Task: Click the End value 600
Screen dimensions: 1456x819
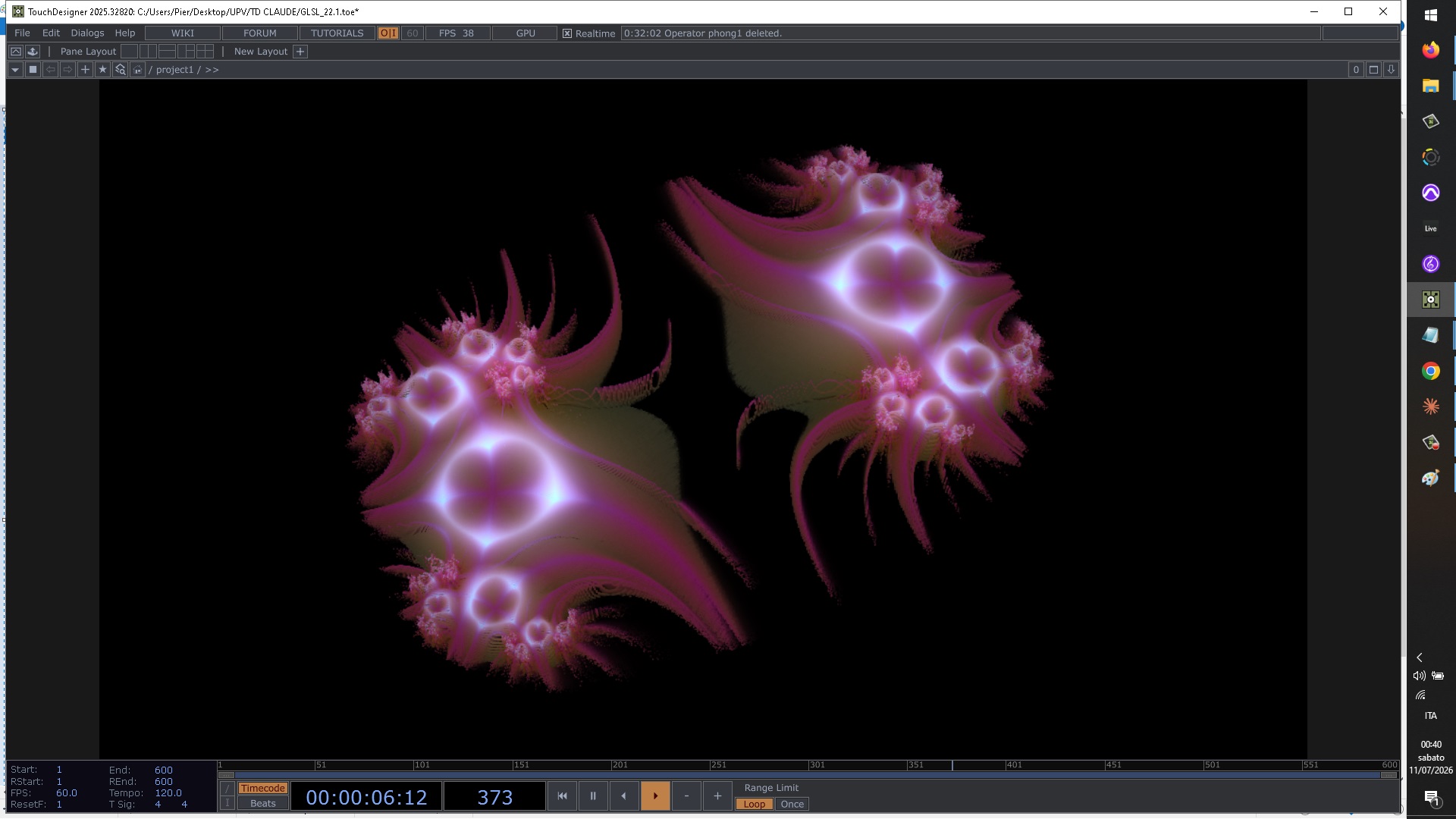Action: click(x=163, y=770)
